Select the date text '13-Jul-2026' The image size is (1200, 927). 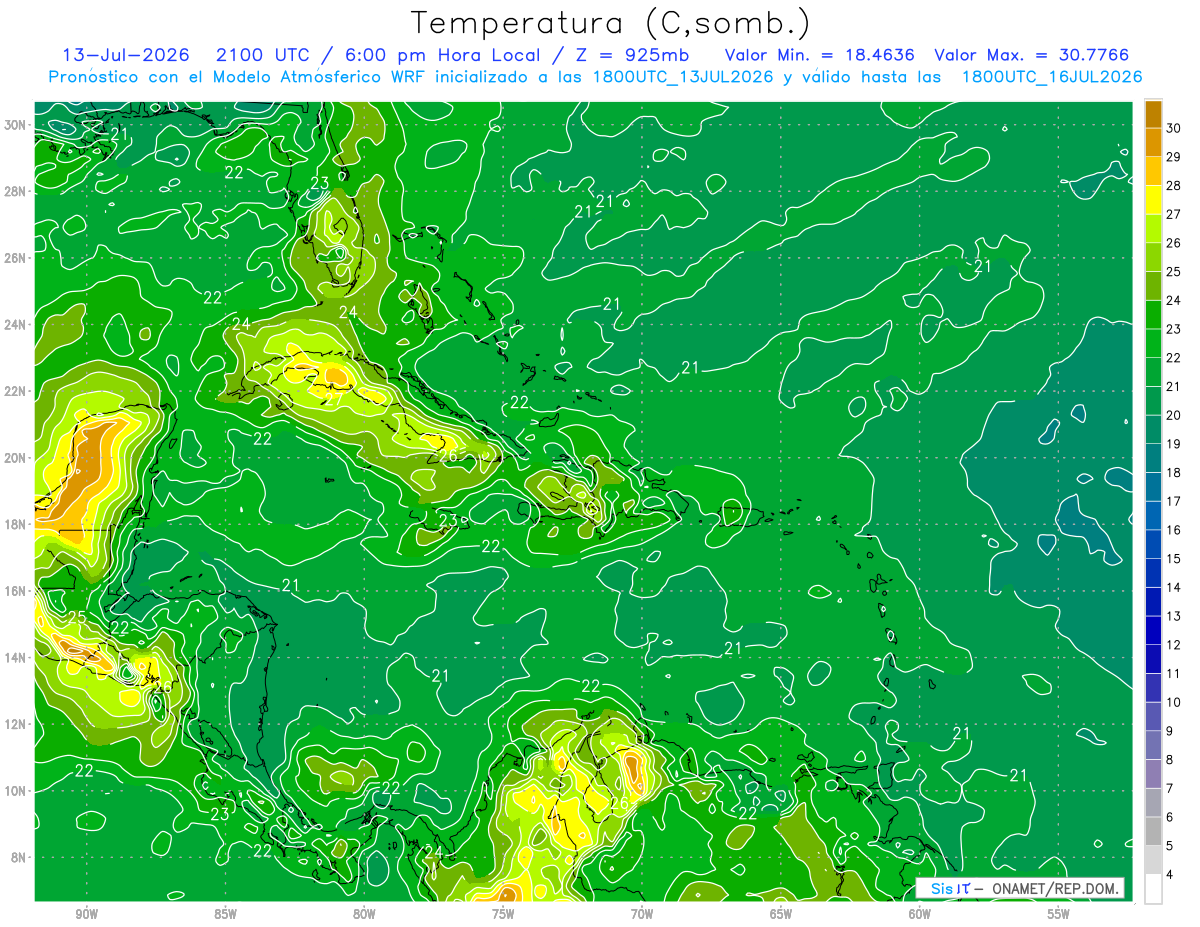[x=124, y=55]
